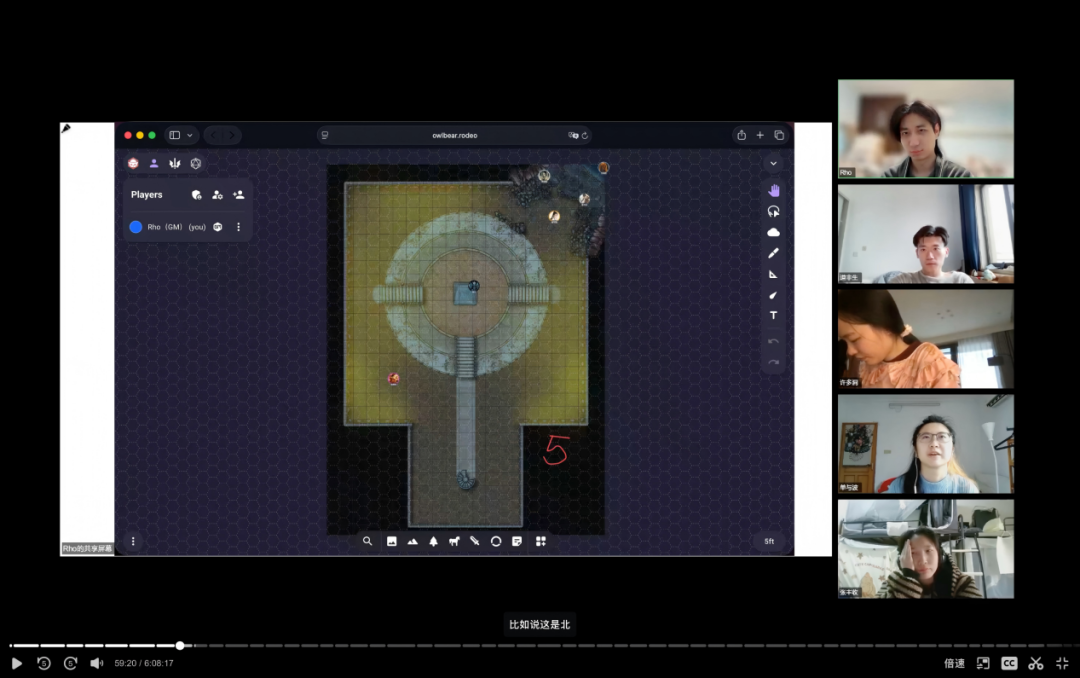Click the mount horse icon in dock
The width and height of the screenshot is (1080, 678).
tap(454, 541)
